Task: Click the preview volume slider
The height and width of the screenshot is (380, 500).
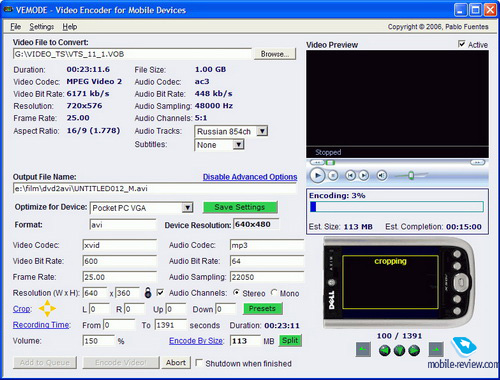Action: (x=411, y=175)
